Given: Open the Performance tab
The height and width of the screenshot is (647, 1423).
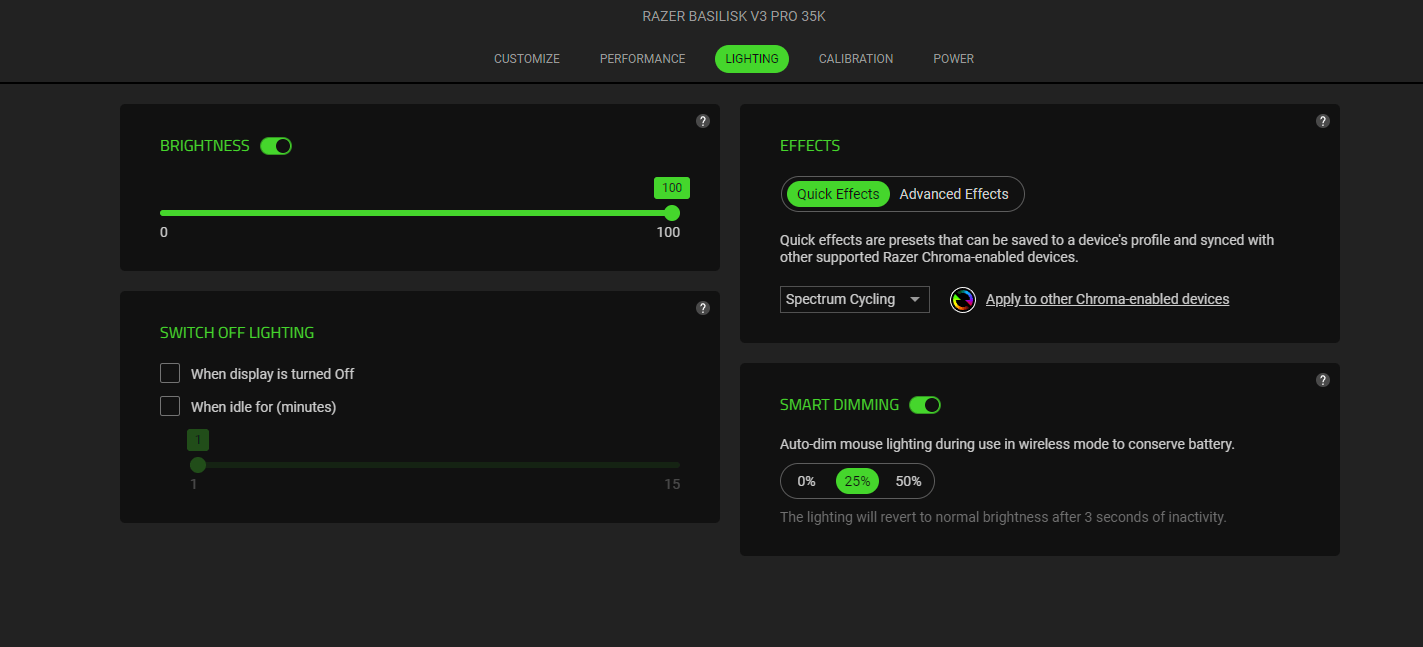Looking at the screenshot, I should (x=642, y=59).
